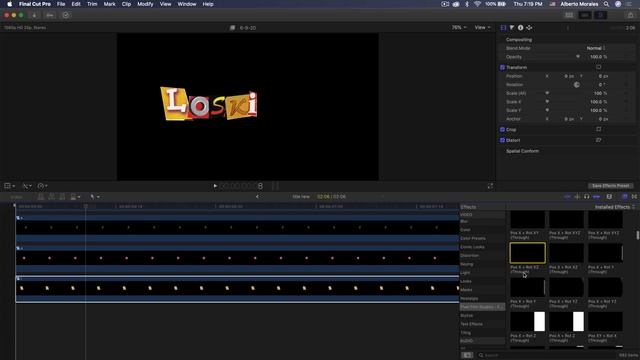This screenshot has width=640, height=360.
Task: Open the Color inspector triangle icon
Action: click(512, 28)
